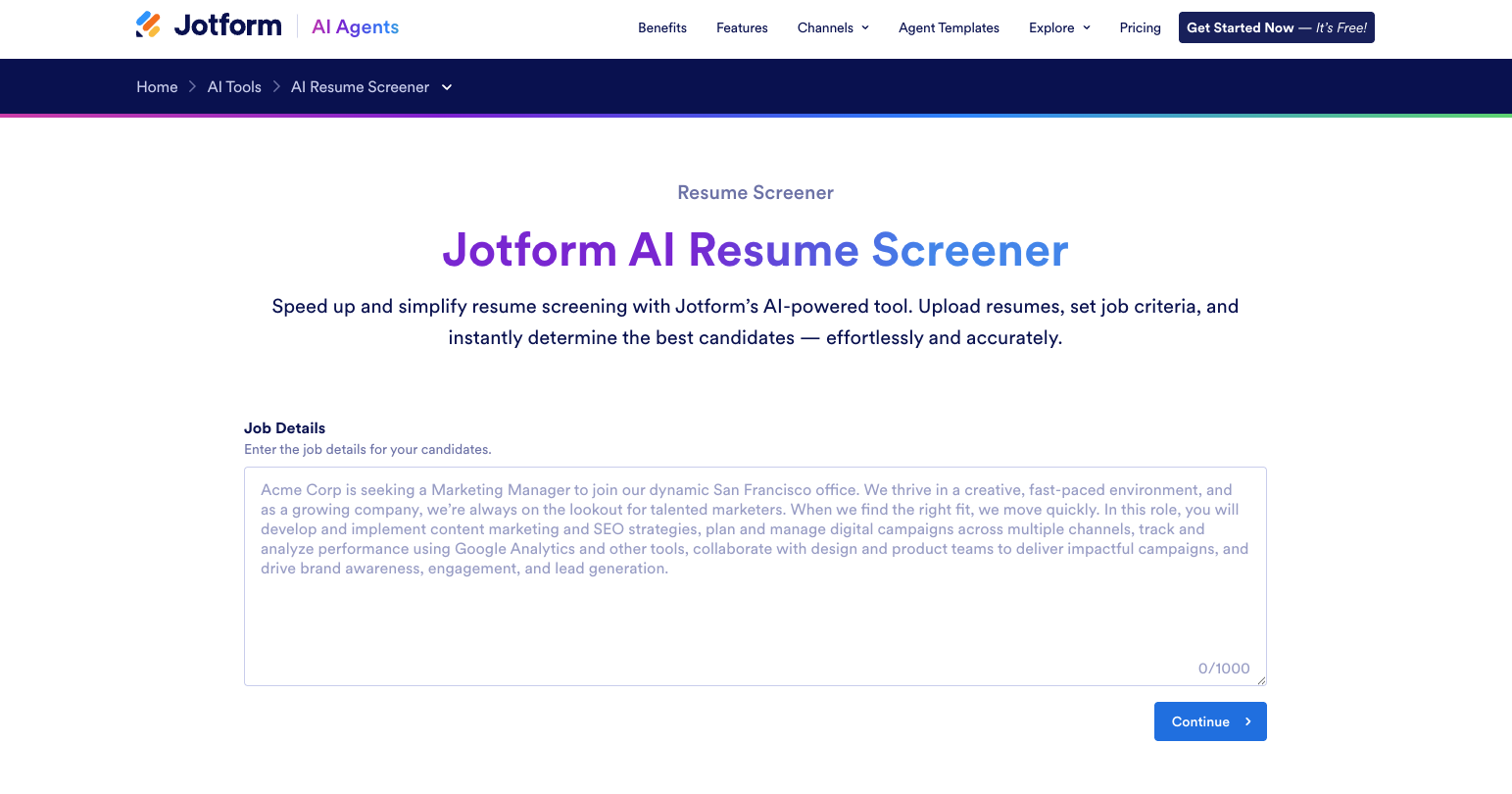
Task: Navigate to Home in the breadcrumb
Action: [157, 87]
